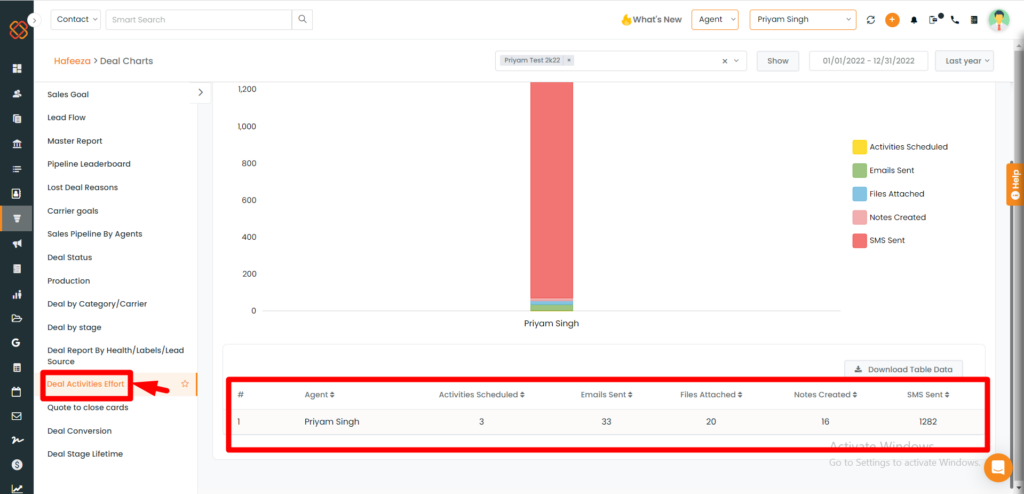
Task: Open the Contact search type dropdown
Action: pyautogui.click(x=76, y=20)
